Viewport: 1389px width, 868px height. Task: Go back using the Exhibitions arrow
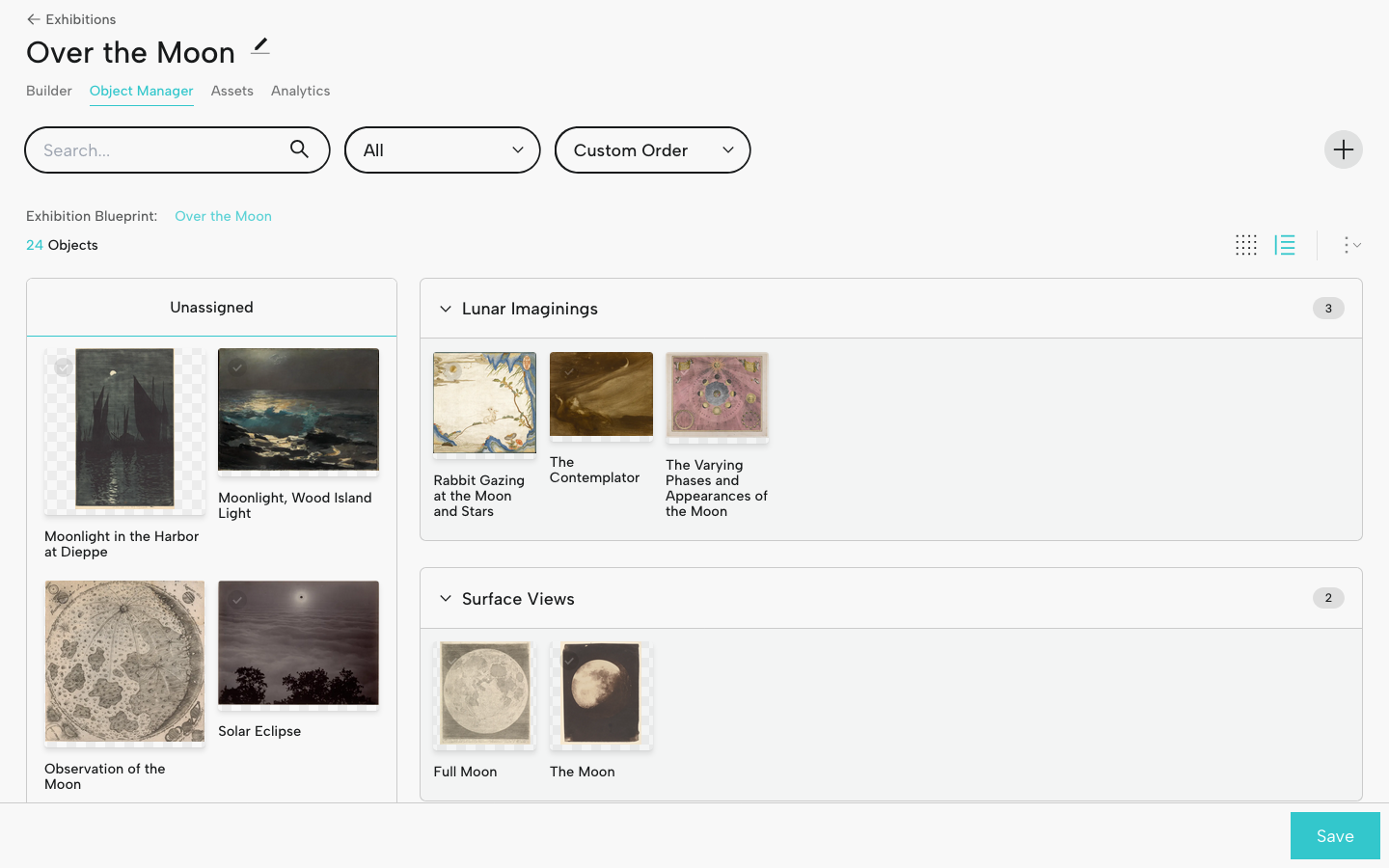34,19
